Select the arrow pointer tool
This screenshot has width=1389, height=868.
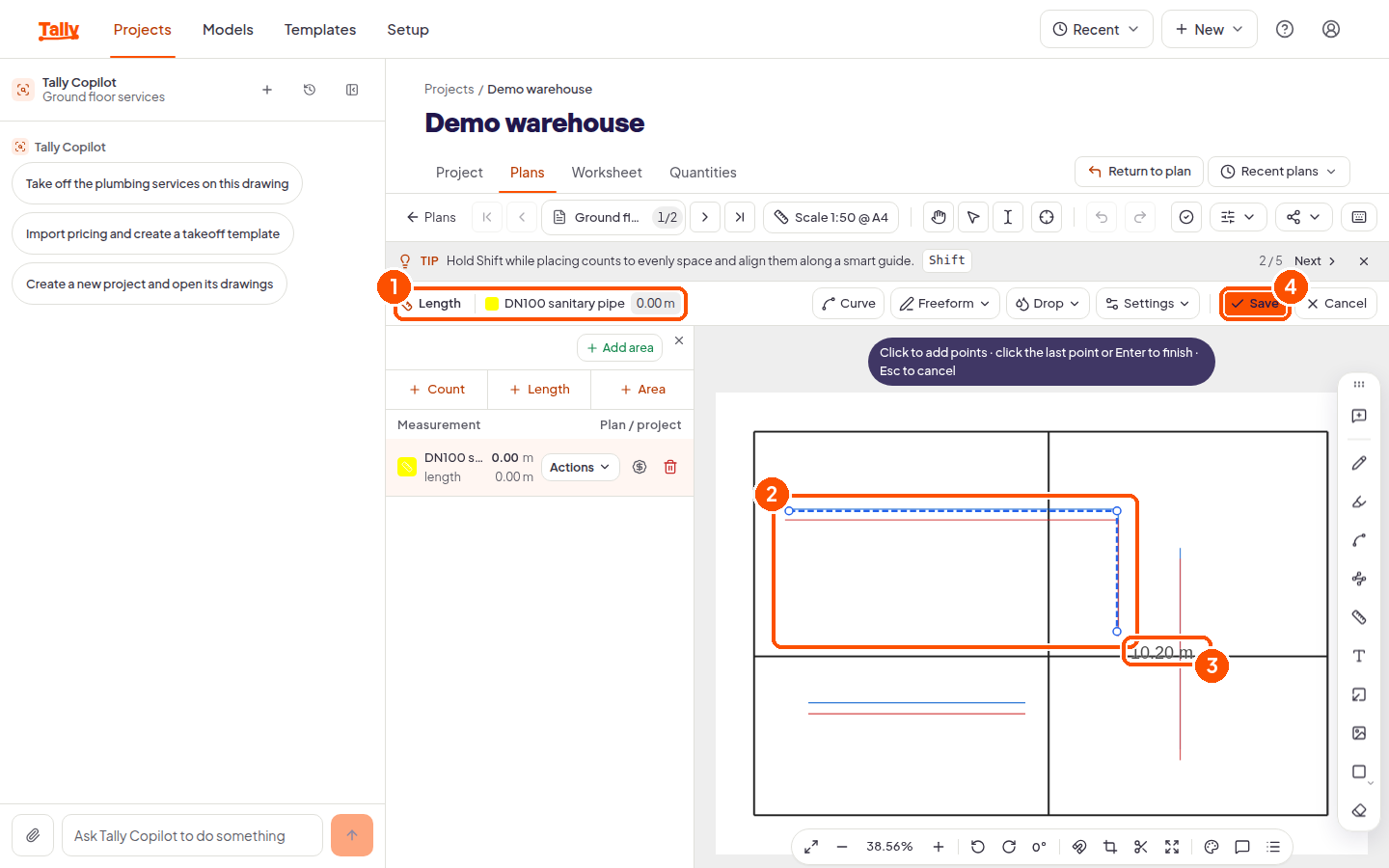click(x=973, y=217)
